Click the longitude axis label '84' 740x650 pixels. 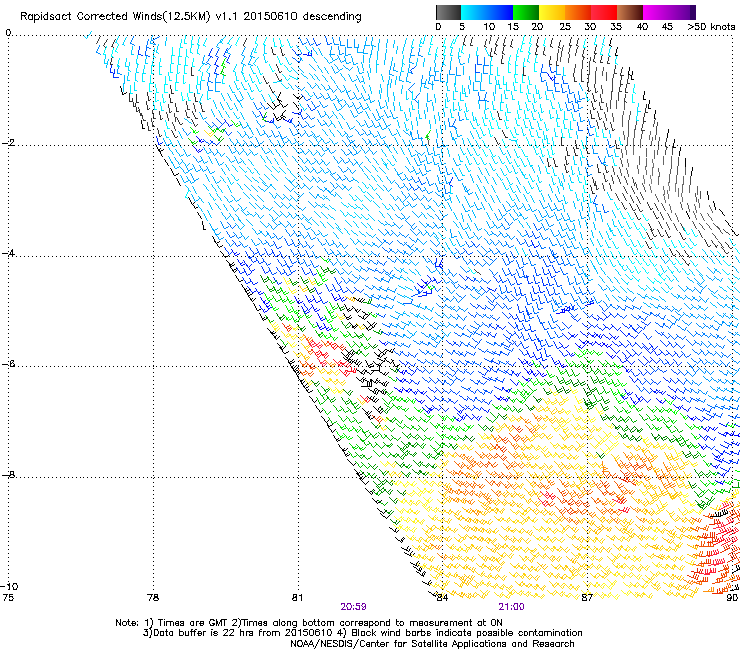442,598
